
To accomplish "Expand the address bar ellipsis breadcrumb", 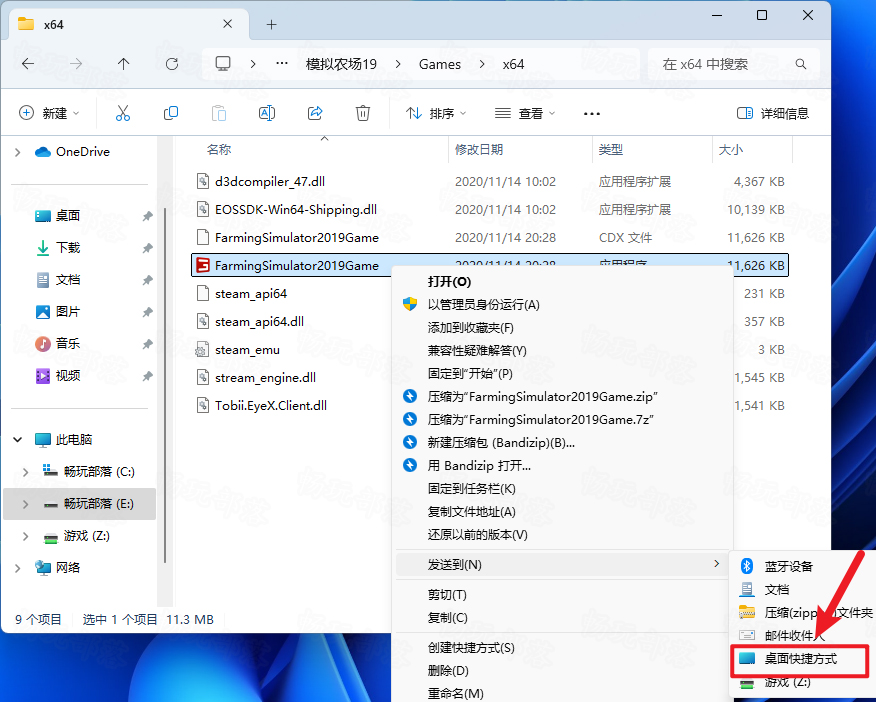I will tap(282, 64).
